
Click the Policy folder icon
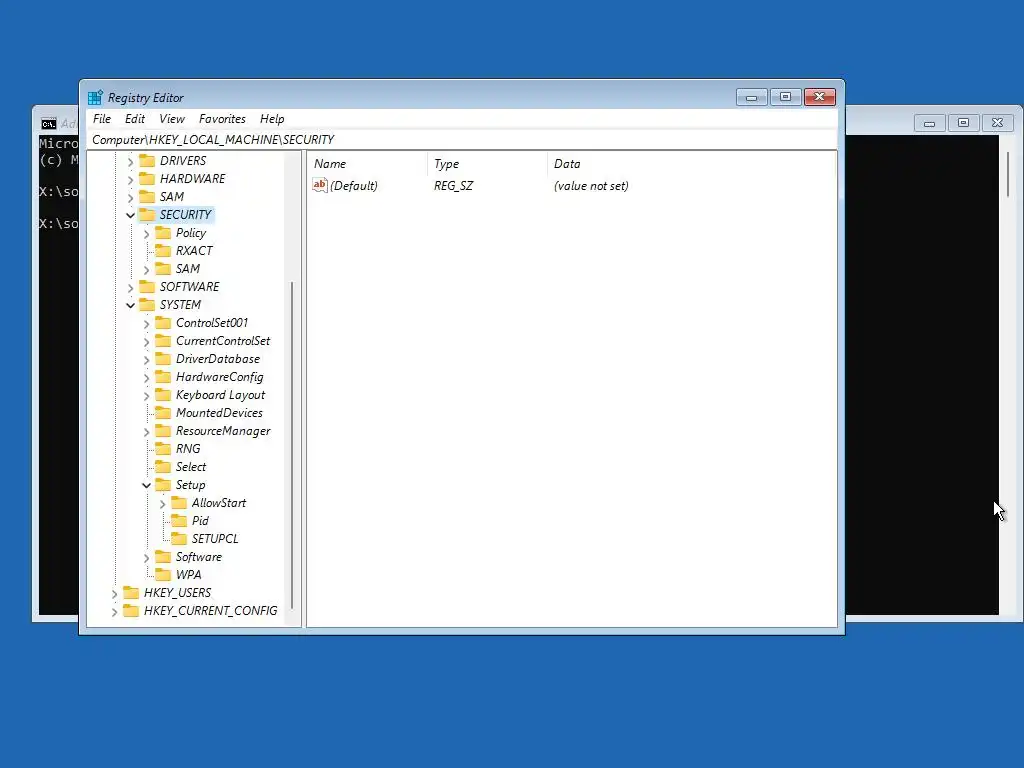click(163, 232)
